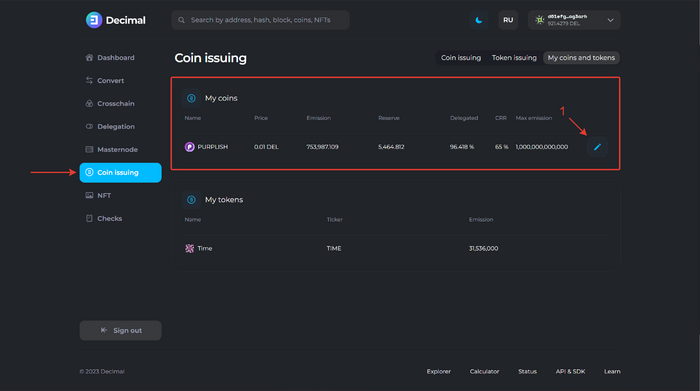Open Status footer link
Image resolution: width=700 pixels, height=391 pixels.
(527, 371)
